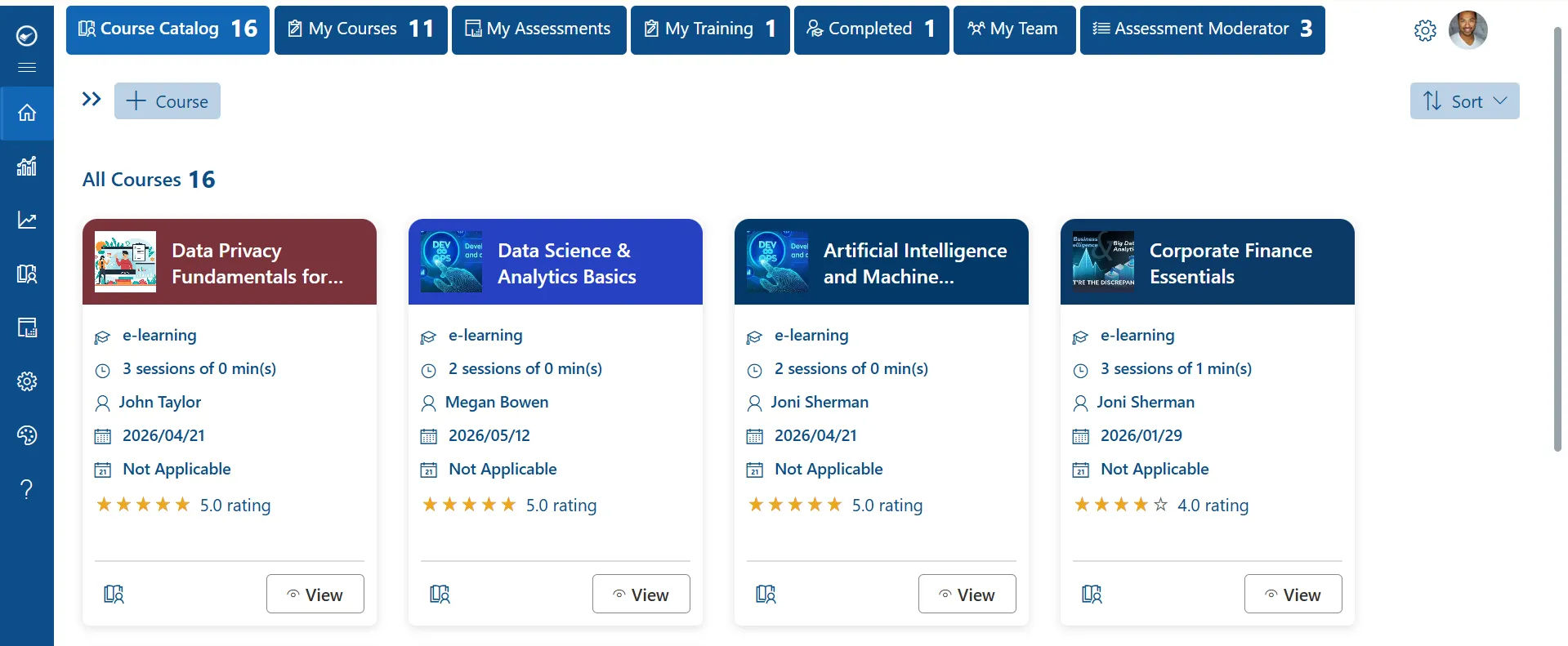
Task: Open the Corporate Finance Essentials title
Action: 1231,264
